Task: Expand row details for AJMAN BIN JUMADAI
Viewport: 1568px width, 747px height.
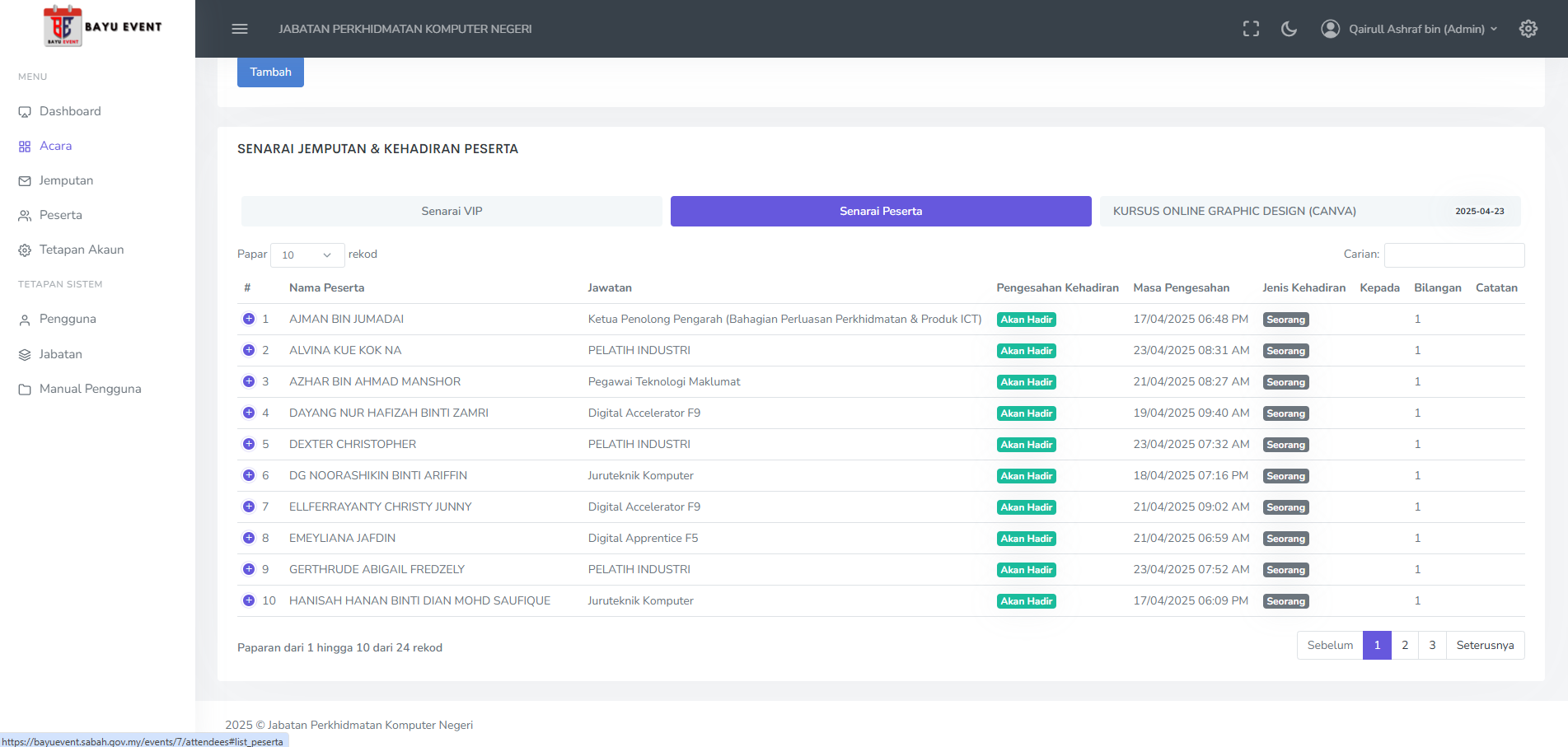Action: click(x=249, y=319)
